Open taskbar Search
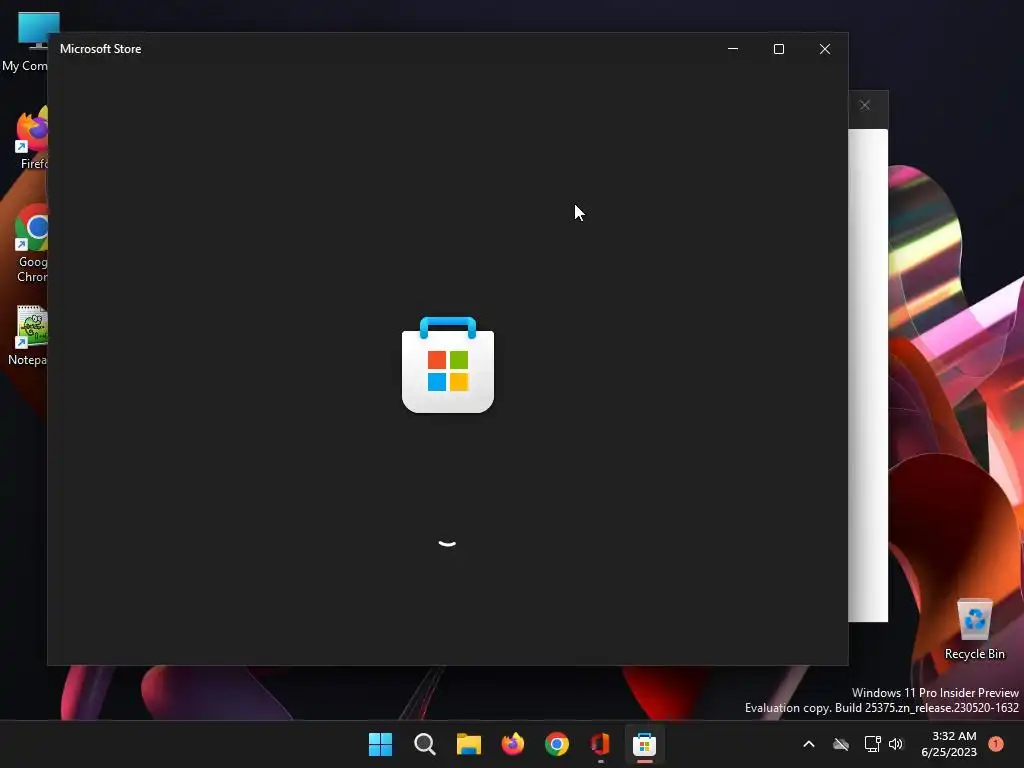 click(424, 744)
